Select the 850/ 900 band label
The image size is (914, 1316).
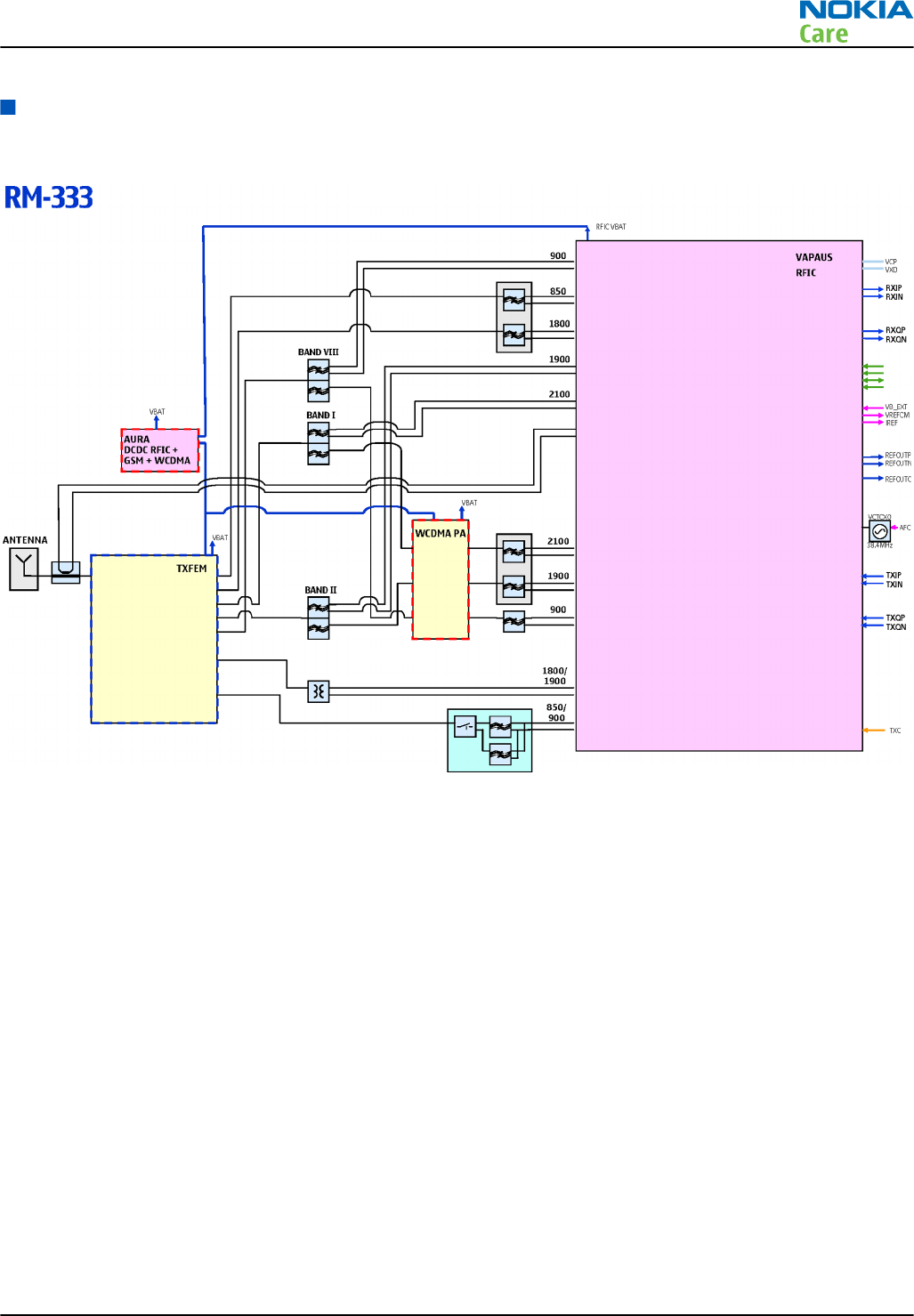click(x=556, y=713)
